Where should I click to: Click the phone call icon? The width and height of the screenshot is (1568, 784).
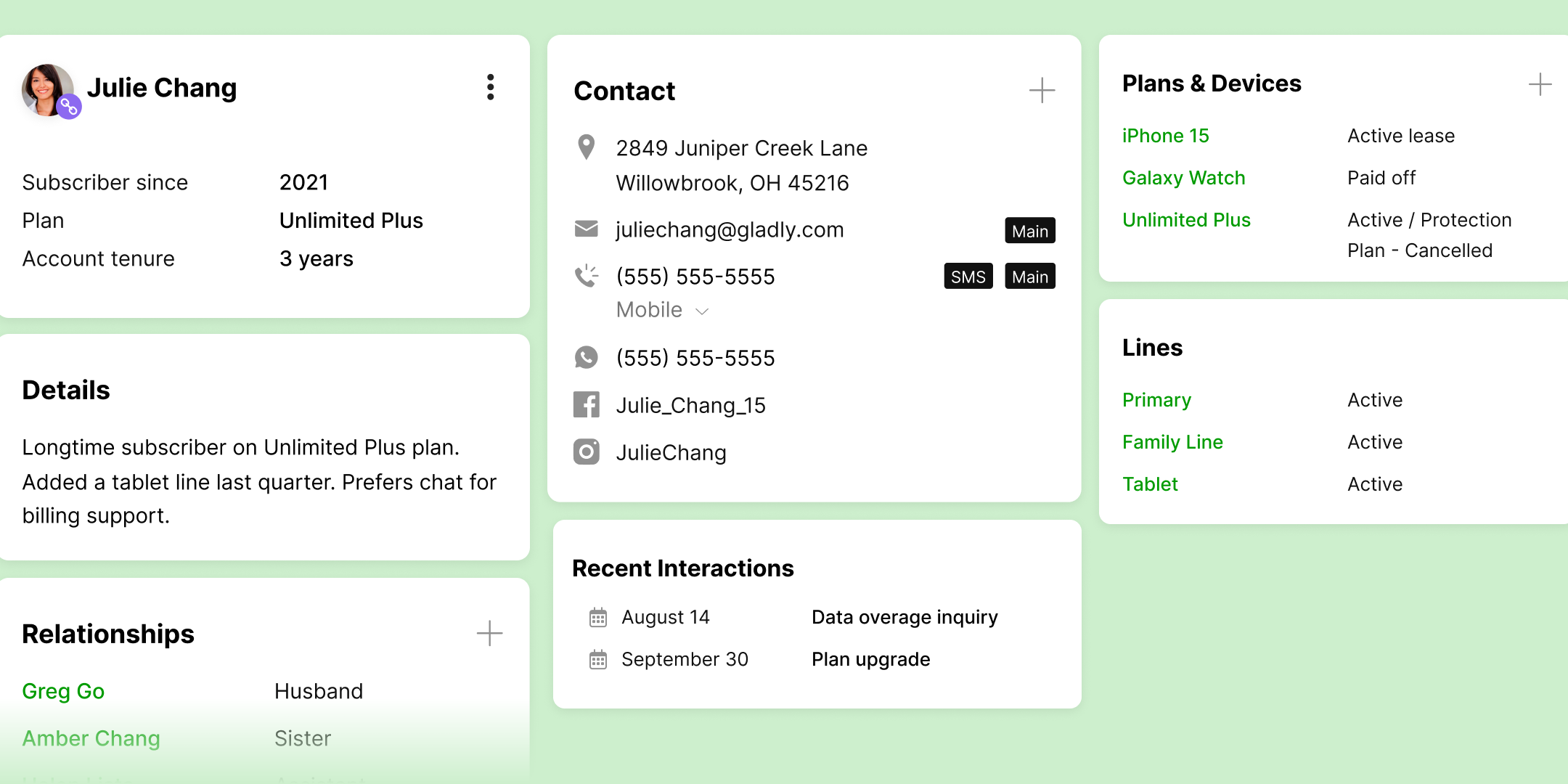(586, 276)
